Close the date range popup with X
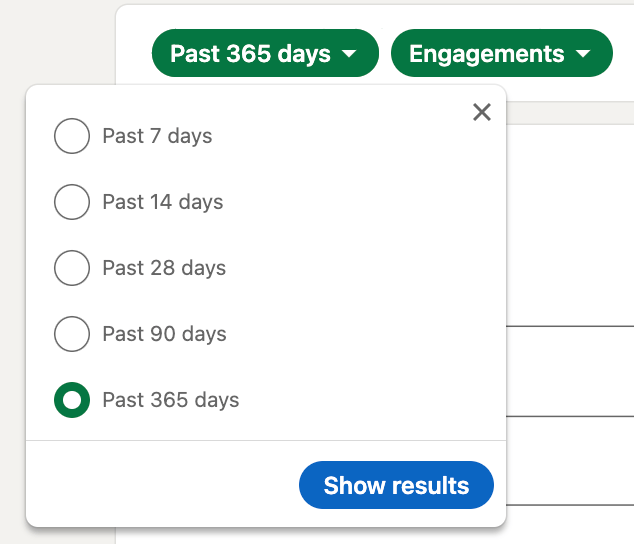The width and height of the screenshot is (634, 544). [482, 112]
